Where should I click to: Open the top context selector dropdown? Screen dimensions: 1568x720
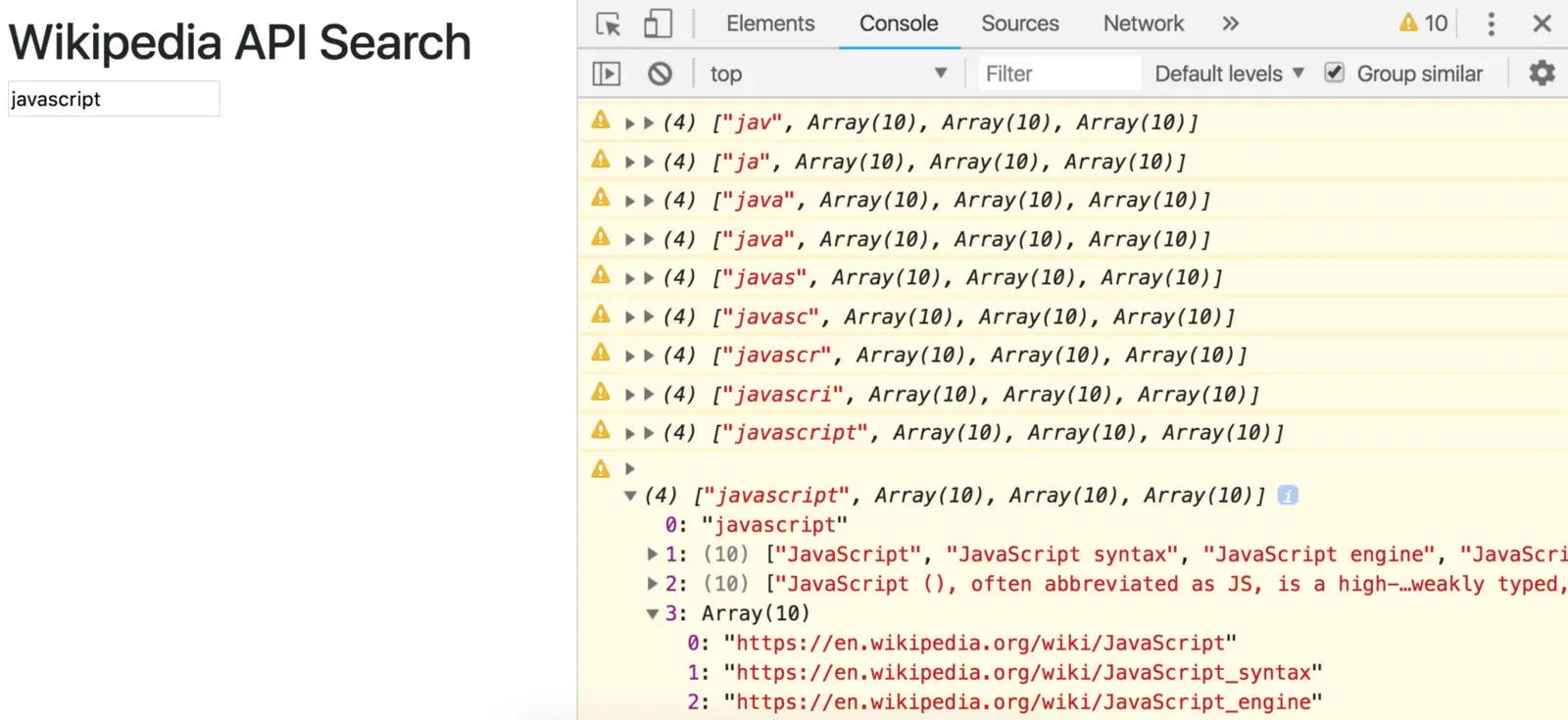pos(828,73)
